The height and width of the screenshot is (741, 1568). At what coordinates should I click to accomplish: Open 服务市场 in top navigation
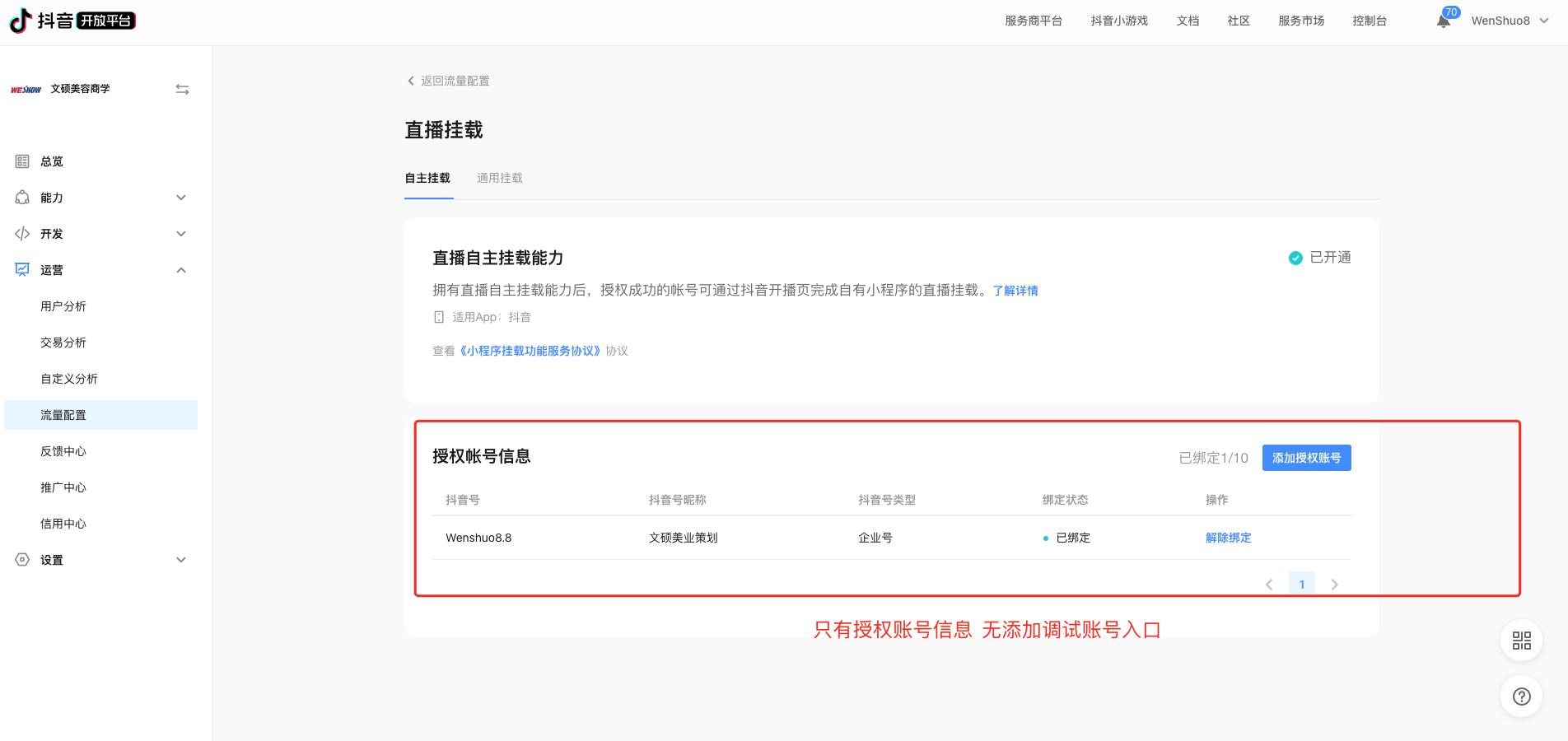click(x=1301, y=21)
